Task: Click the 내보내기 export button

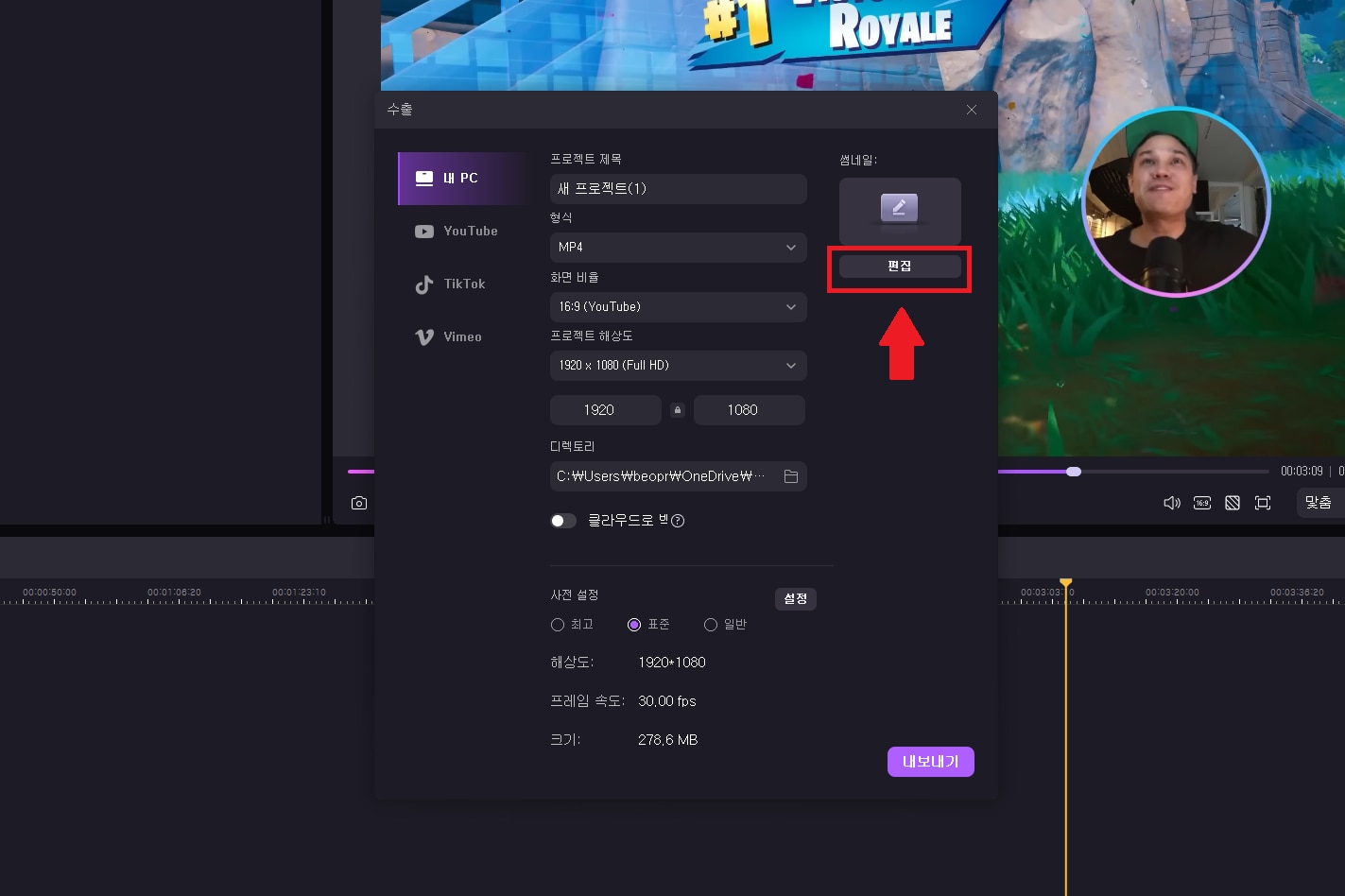Action: pyautogui.click(x=931, y=762)
